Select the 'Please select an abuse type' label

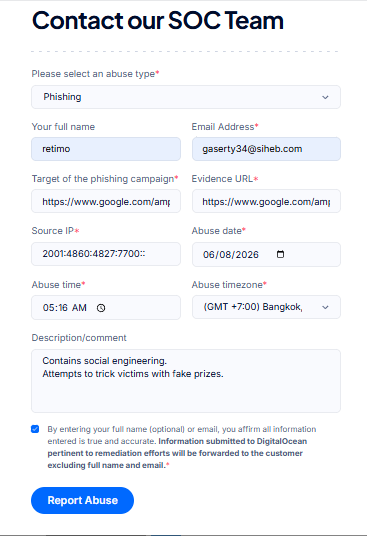(95, 74)
